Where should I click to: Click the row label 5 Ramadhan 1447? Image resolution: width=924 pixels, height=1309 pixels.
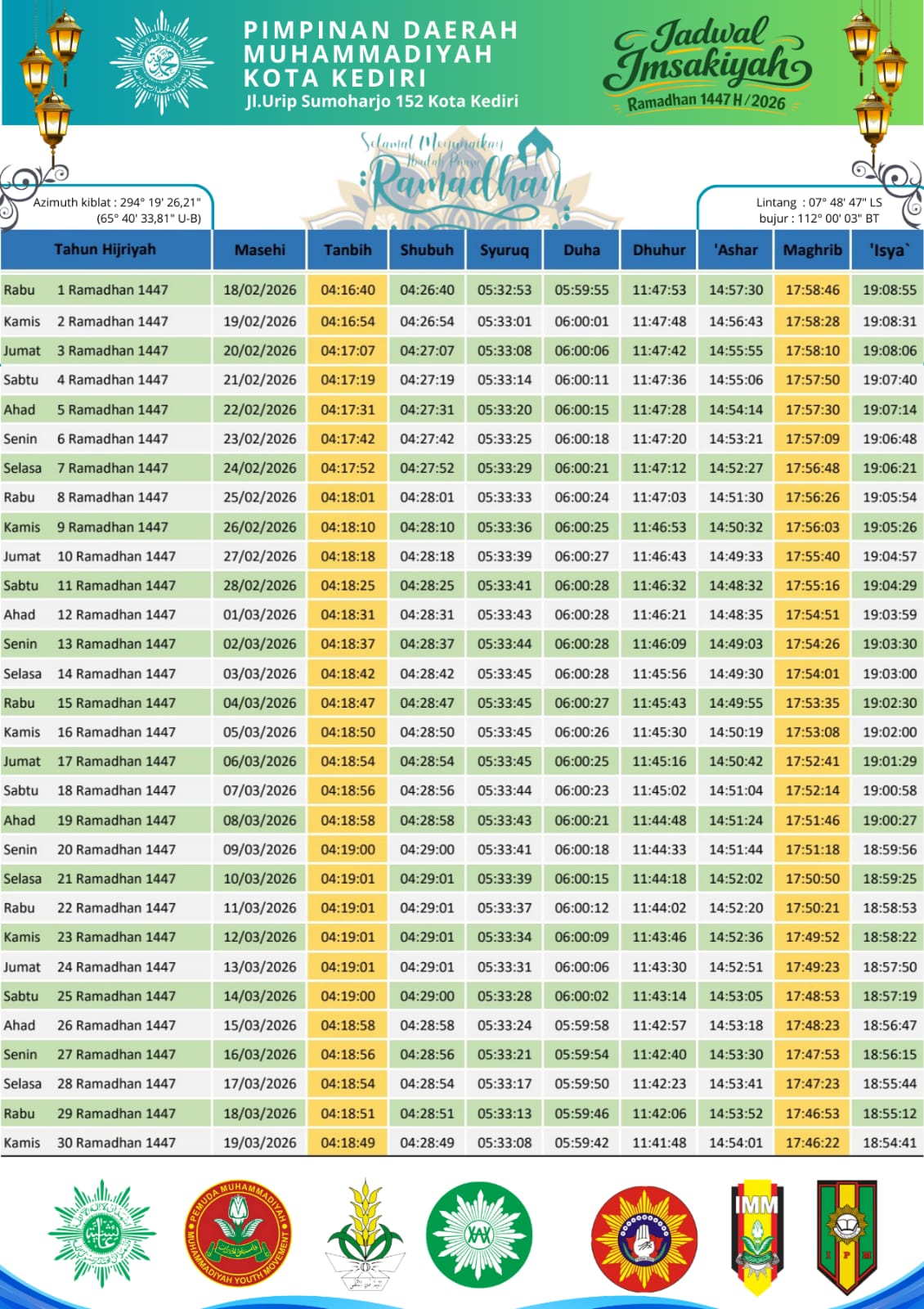coord(113,410)
